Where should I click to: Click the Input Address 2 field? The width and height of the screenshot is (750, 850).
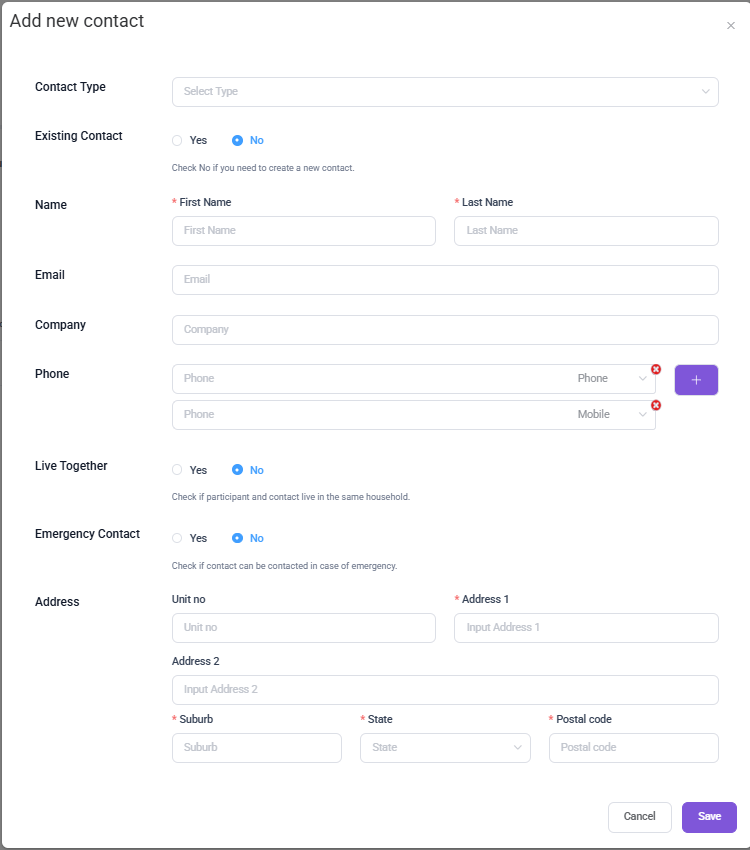click(x=444, y=690)
